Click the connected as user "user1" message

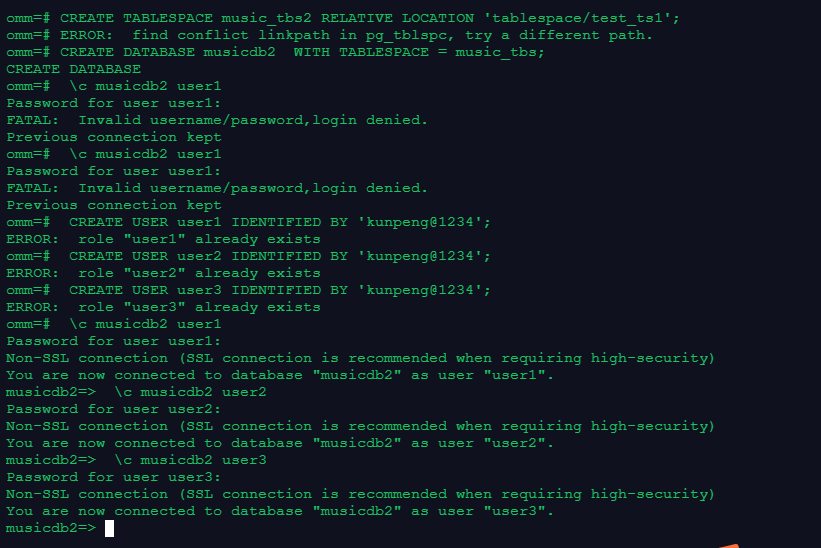tap(280, 375)
